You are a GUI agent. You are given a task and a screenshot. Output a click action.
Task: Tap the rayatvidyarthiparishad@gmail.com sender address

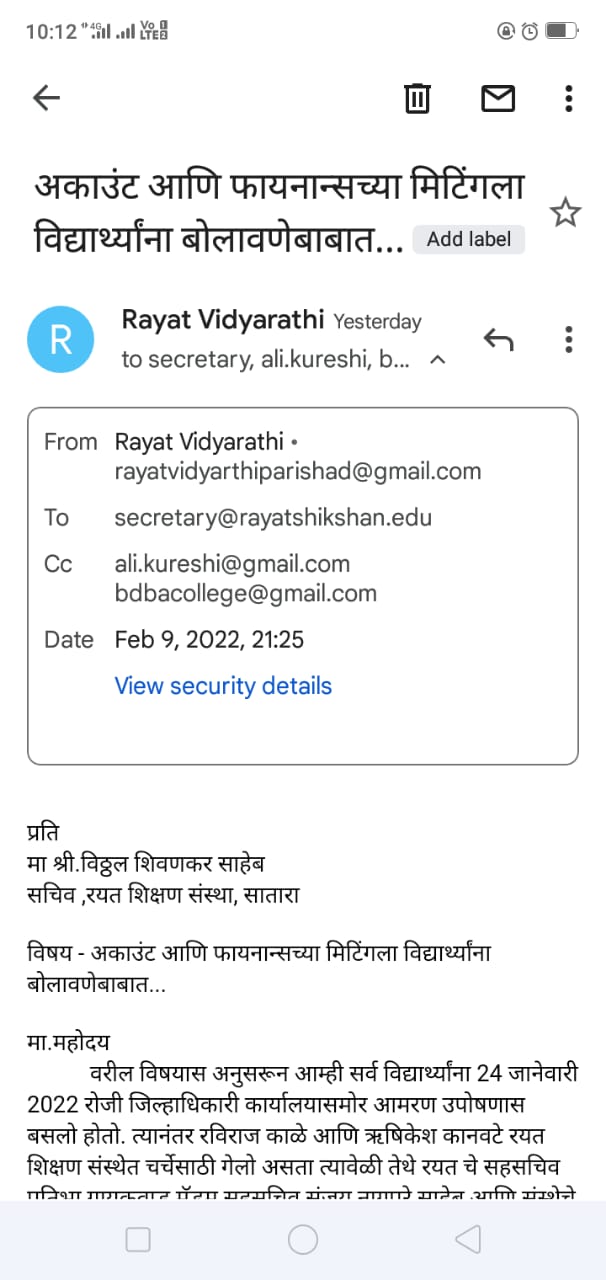pyautogui.click(x=298, y=471)
